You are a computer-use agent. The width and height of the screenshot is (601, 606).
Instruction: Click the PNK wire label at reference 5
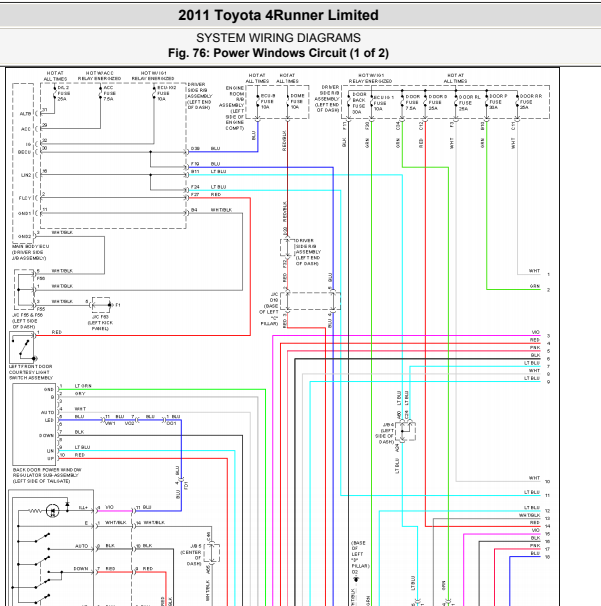click(x=535, y=348)
